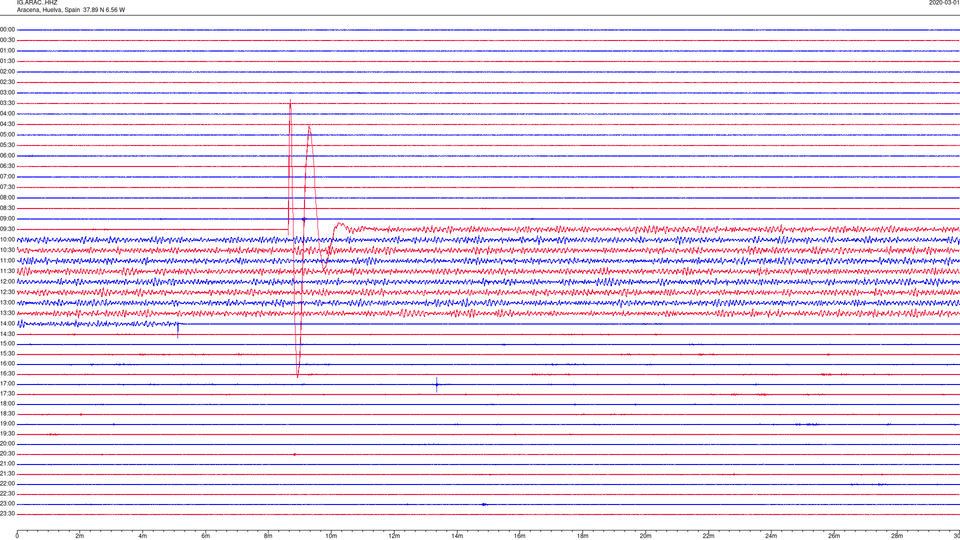This screenshot has height=540, width=960.
Task: Select the 11:00 trace time label
Action: pyautogui.click(x=7, y=260)
